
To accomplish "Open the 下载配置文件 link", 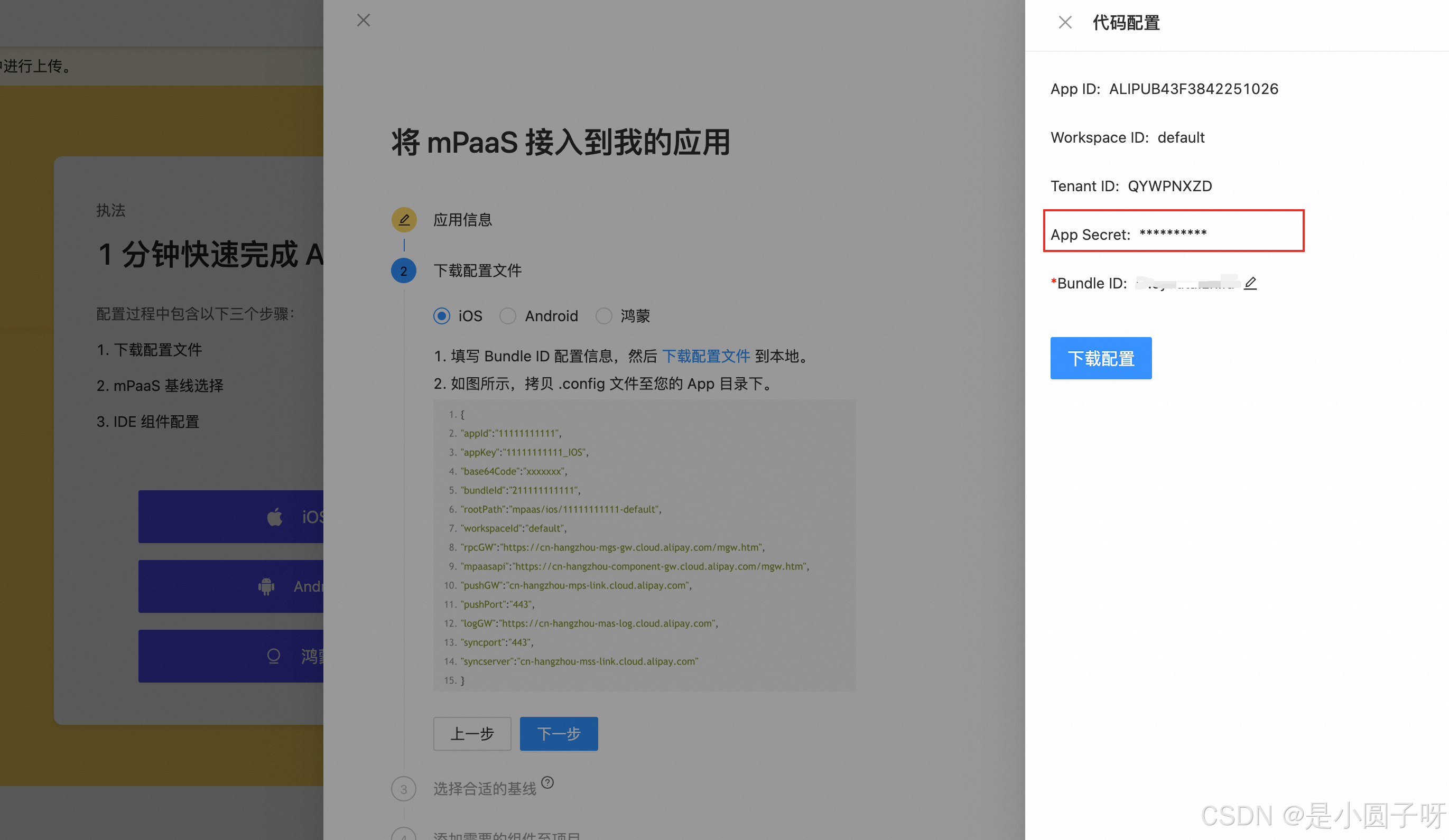I will tap(706, 356).
